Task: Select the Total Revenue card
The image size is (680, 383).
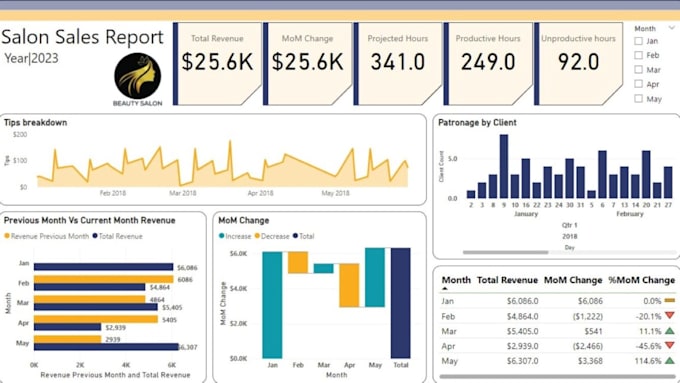Action: [218, 64]
